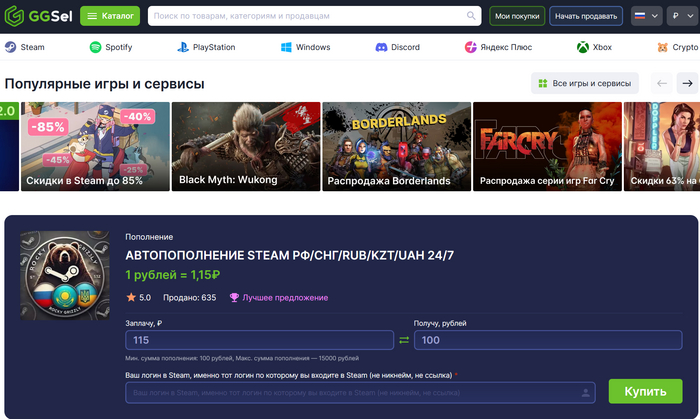Open Все игры и сервисы
This screenshot has width=700, height=419.
click(x=585, y=83)
